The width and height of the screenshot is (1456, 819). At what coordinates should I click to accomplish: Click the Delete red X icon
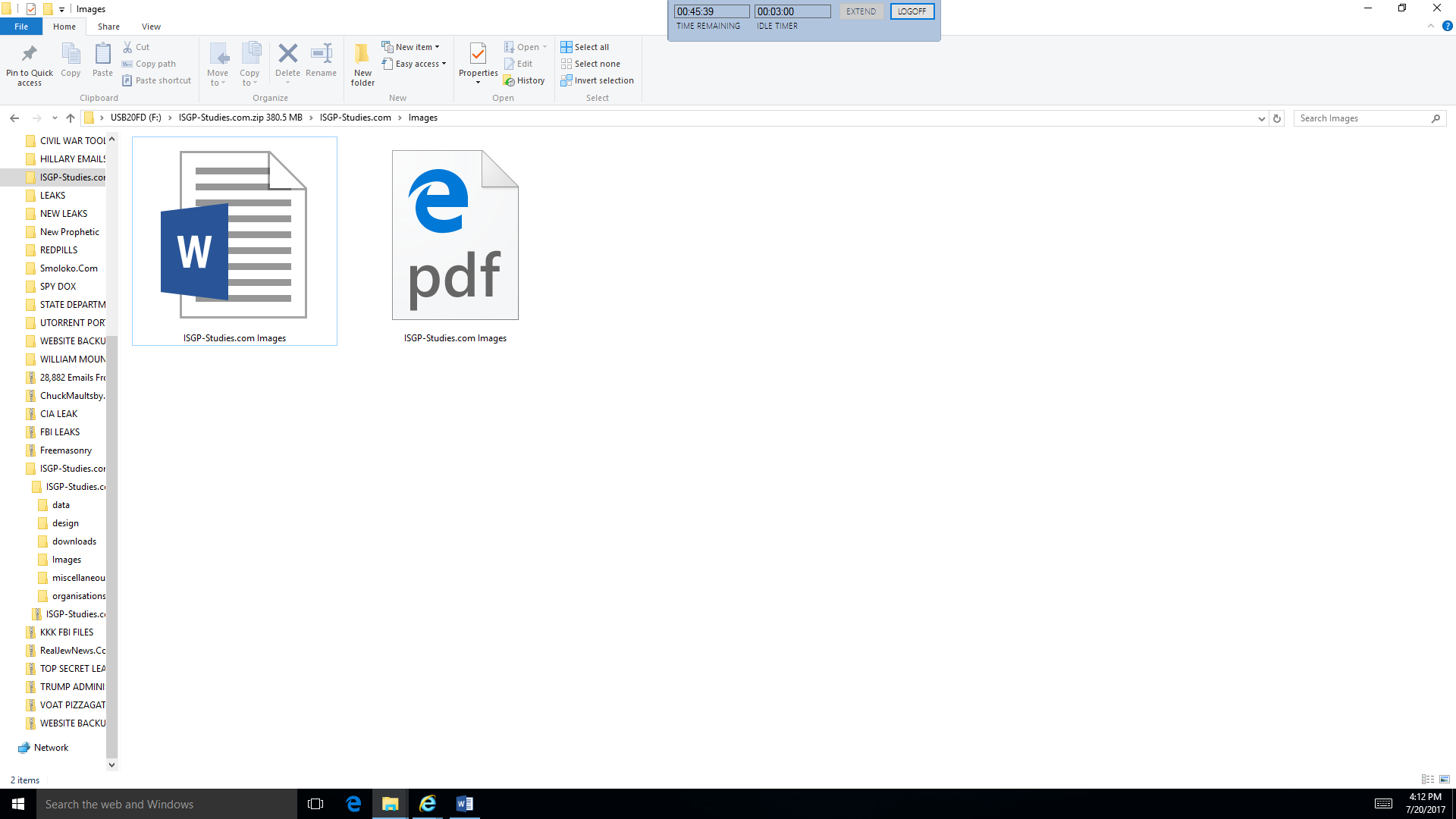tap(287, 53)
